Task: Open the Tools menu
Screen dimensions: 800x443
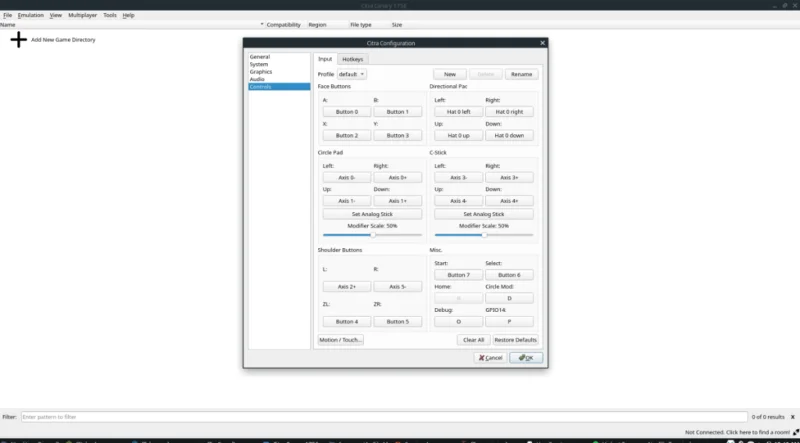Action: point(110,15)
